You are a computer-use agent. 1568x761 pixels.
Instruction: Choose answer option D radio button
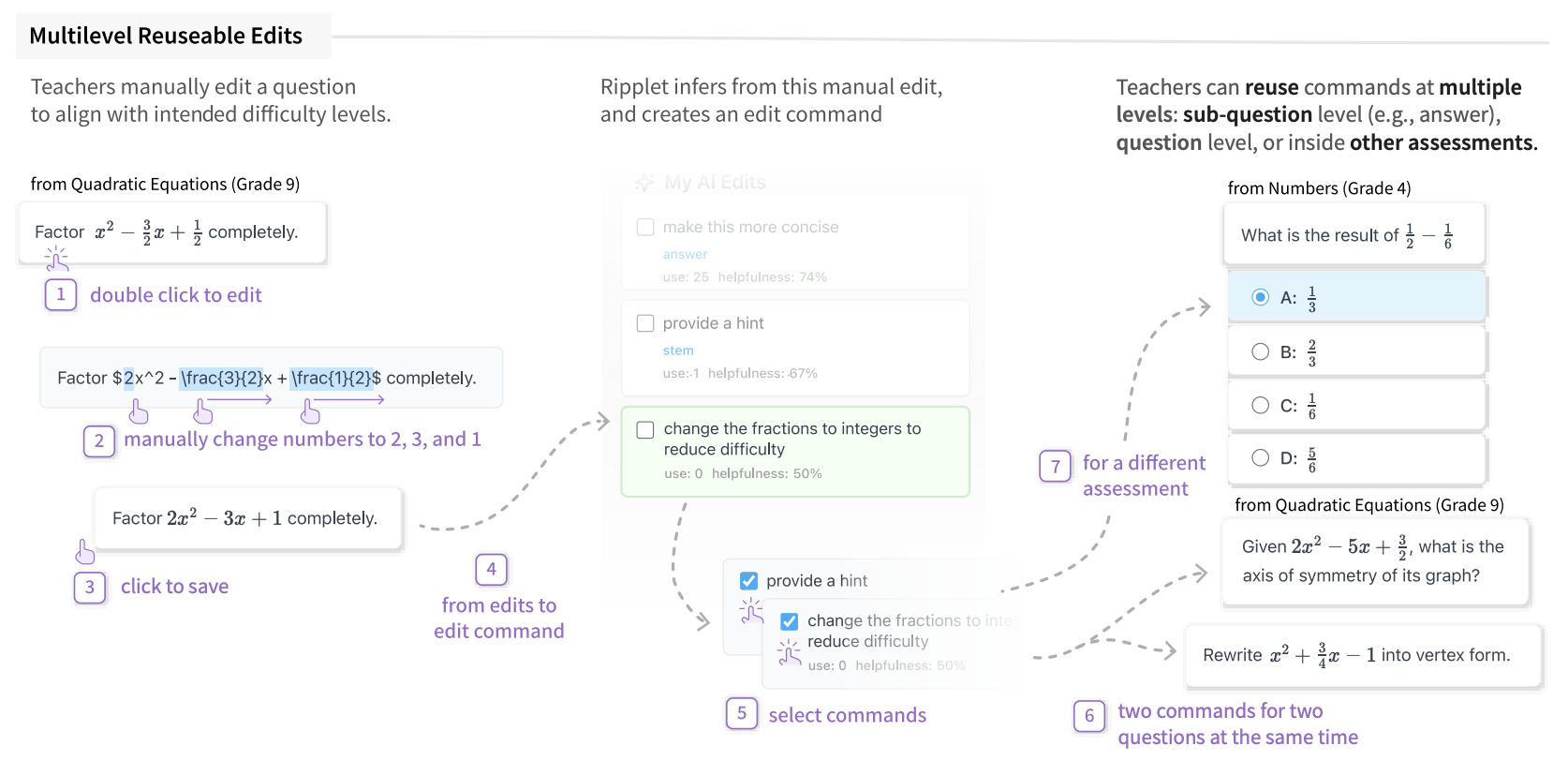point(1261,457)
